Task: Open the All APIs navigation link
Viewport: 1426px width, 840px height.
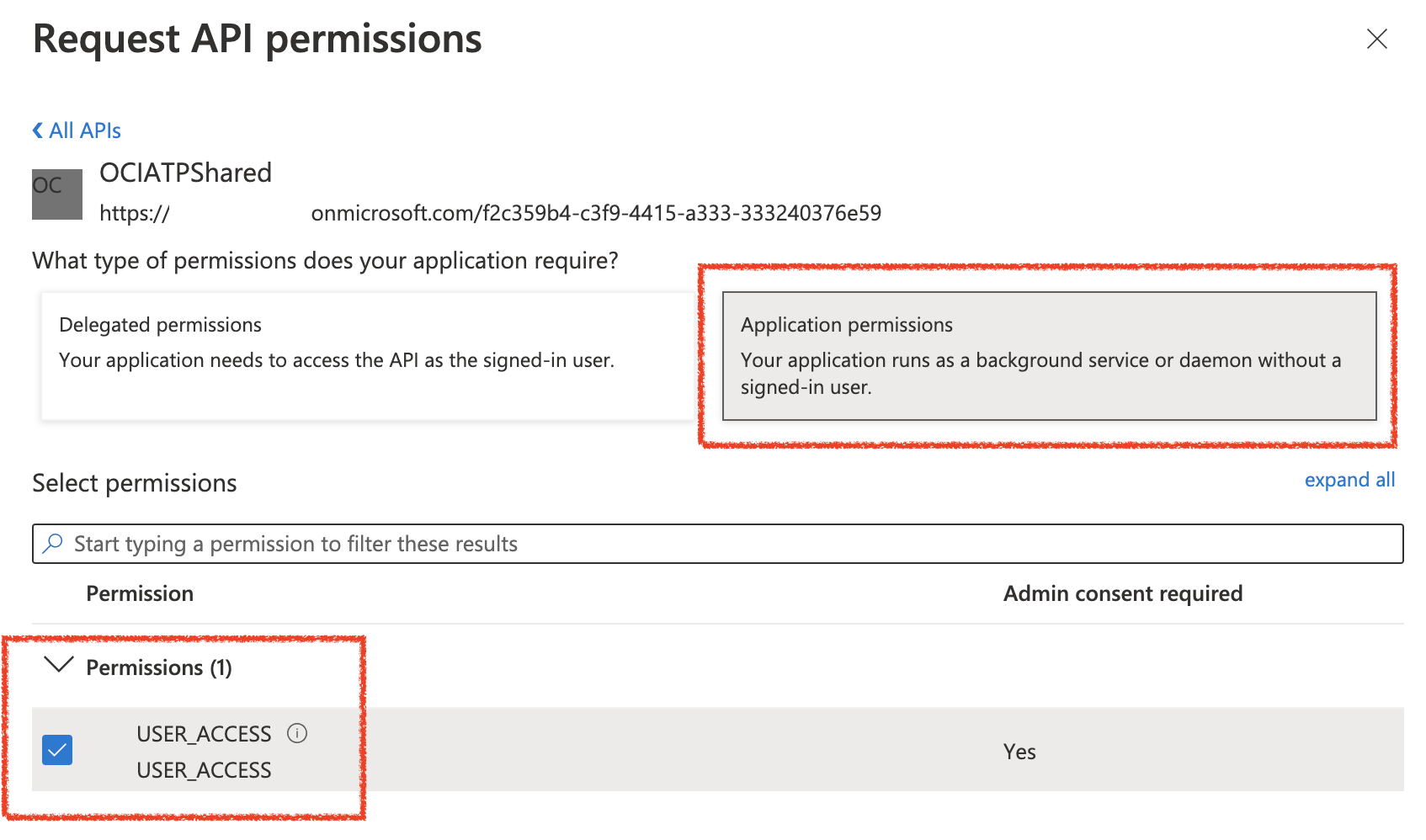Action: tap(83, 130)
